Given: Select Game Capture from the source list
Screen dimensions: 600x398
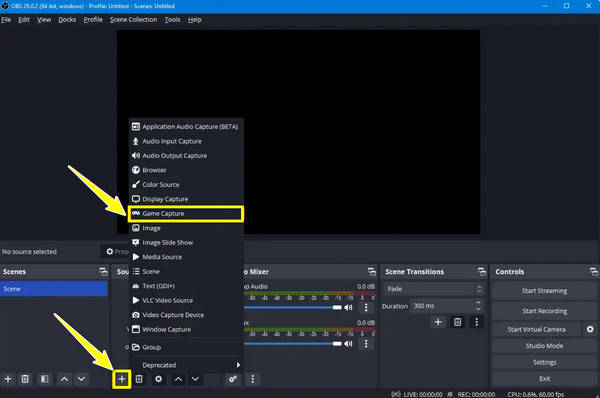Looking at the screenshot, I should pos(186,214).
